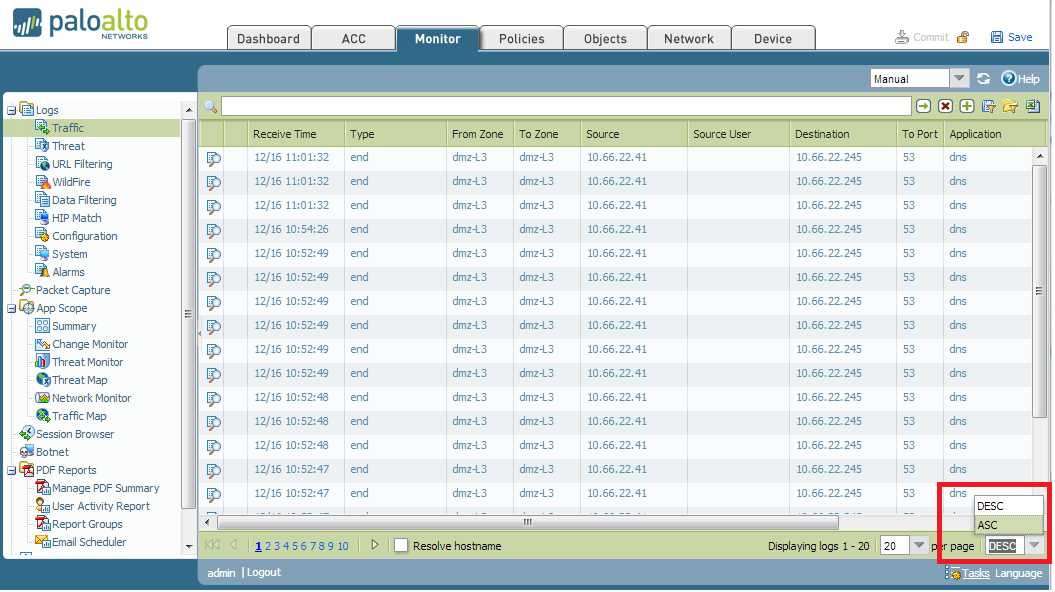The image size is (1055, 592).
Task: Open User Activity Report
Action: click(x=100, y=506)
